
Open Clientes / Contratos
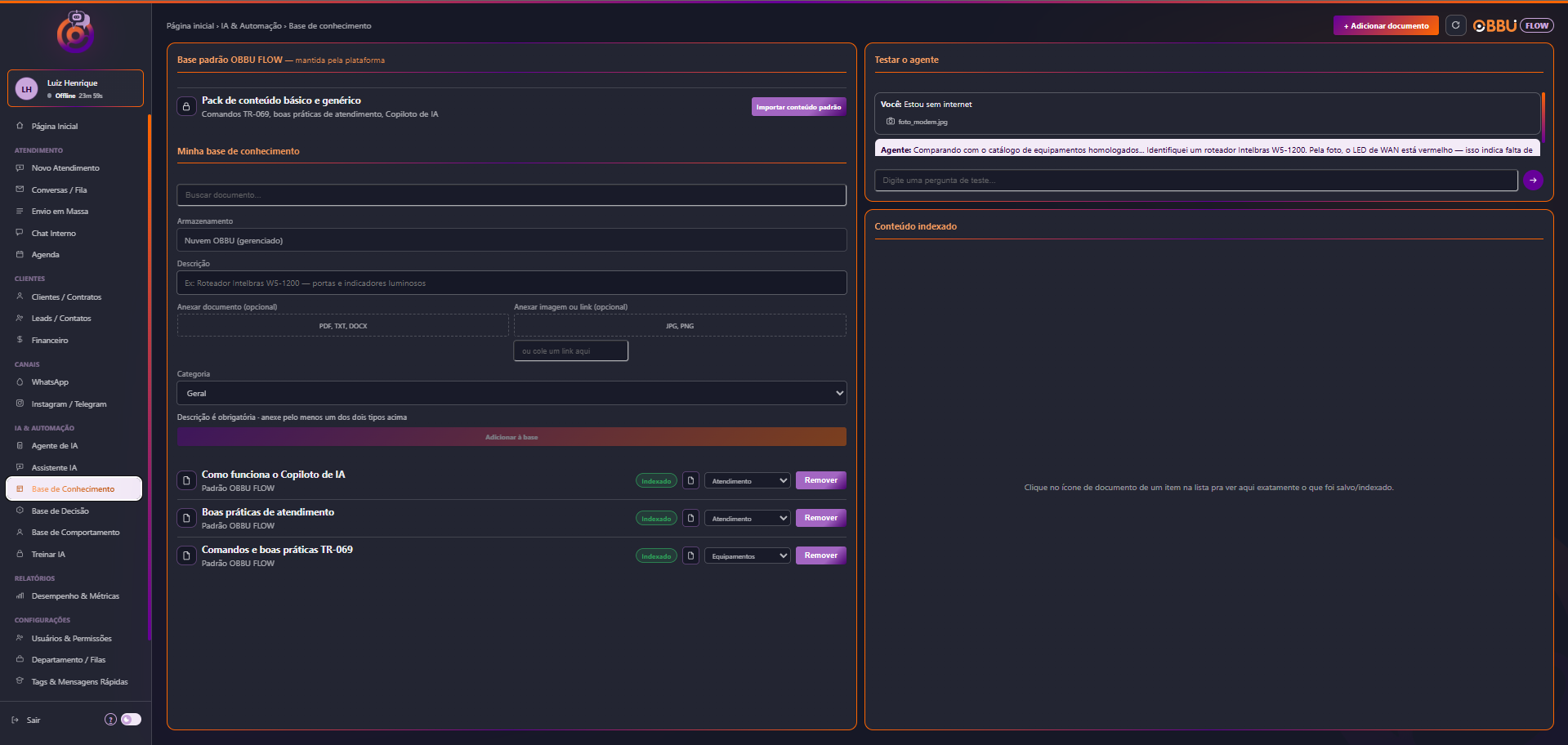coord(66,297)
